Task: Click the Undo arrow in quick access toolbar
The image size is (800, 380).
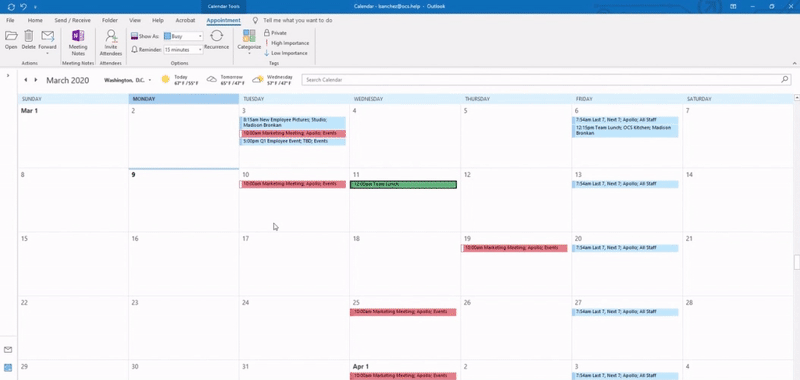Action: 23,7
